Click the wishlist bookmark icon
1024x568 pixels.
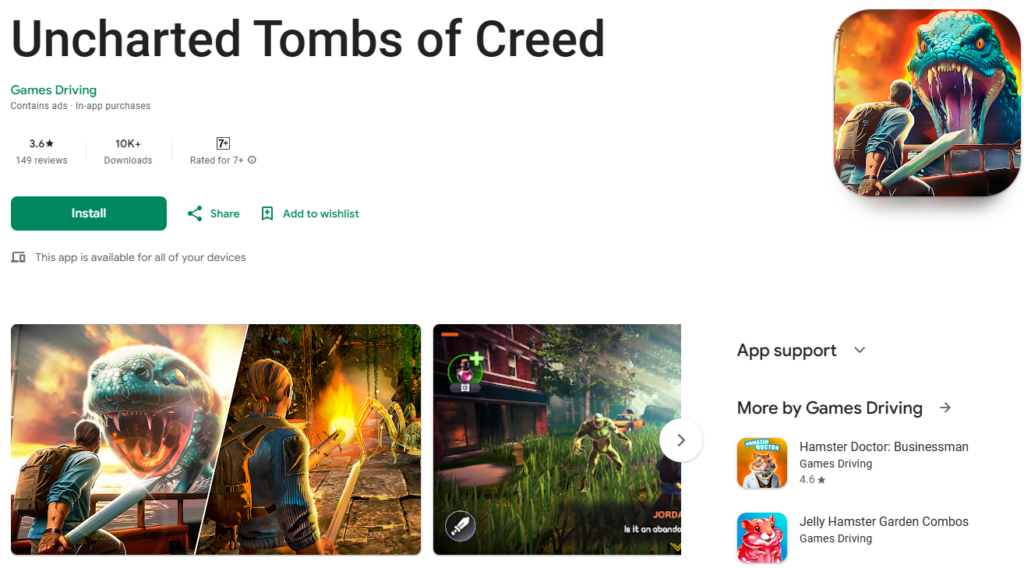click(267, 213)
